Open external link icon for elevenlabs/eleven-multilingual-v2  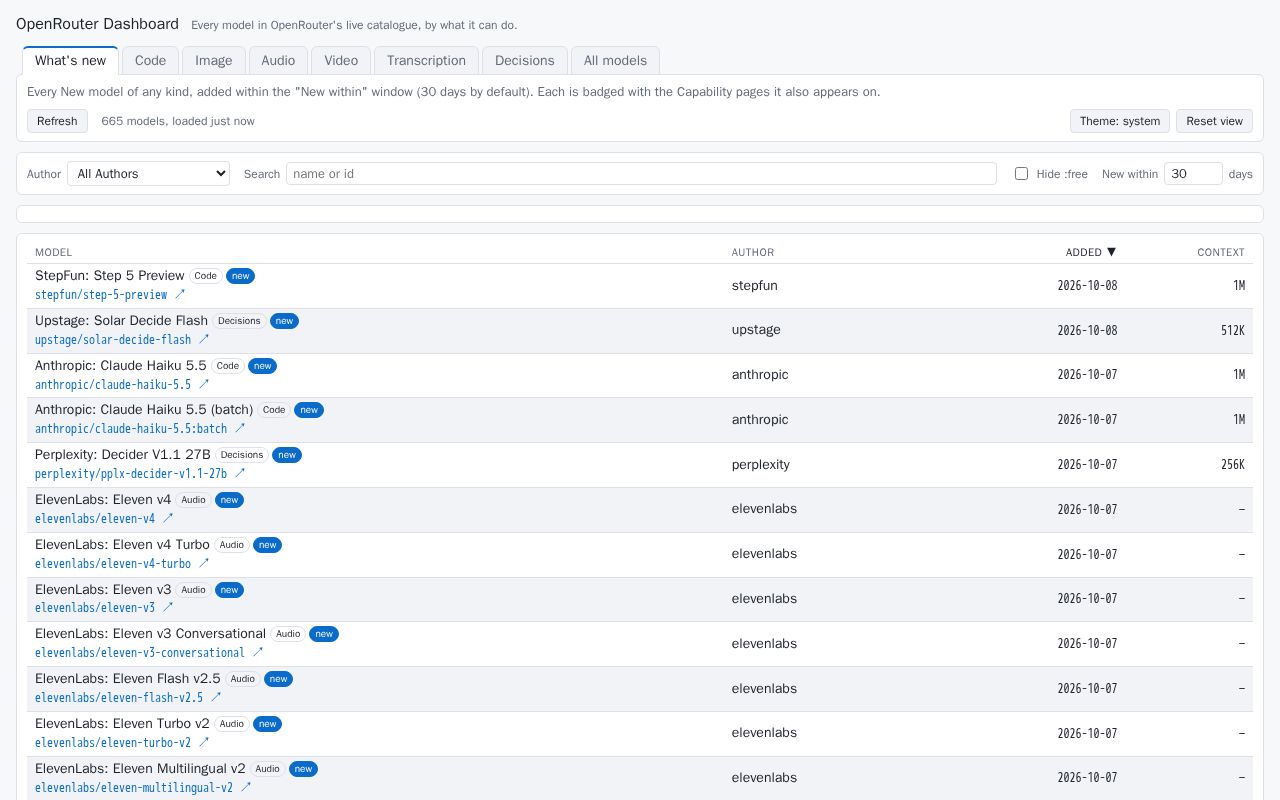246,788
